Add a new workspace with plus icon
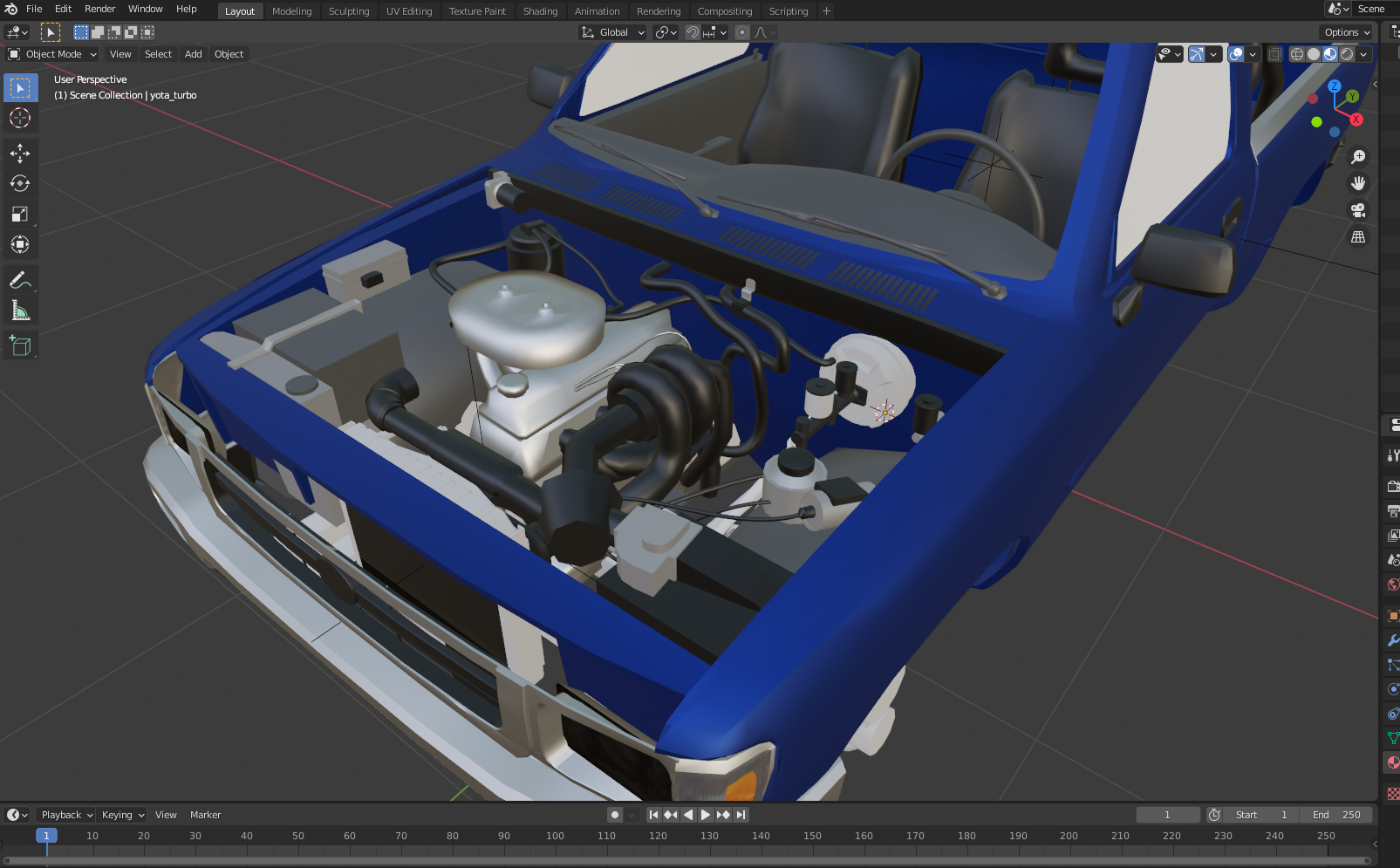Image resolution: width=1400 pixels, height=868 pixels. (826, 11)
